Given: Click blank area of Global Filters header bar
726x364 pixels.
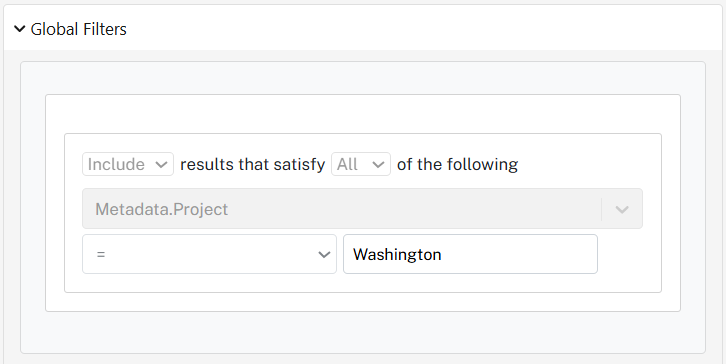Looking at the screenshot, I should [x=417, y=29].
